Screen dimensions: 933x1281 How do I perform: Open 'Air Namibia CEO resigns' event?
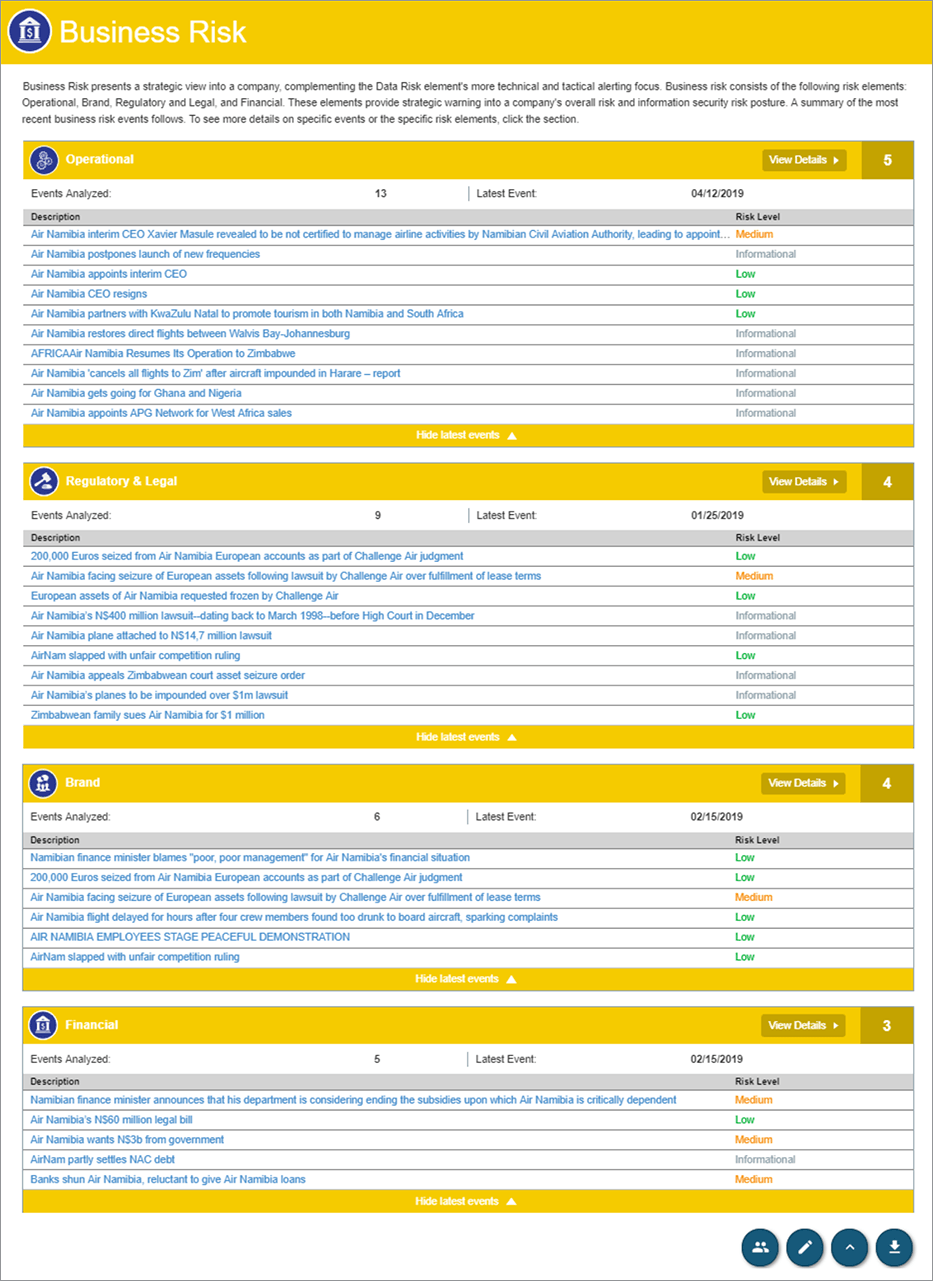(x=89, y=294)
